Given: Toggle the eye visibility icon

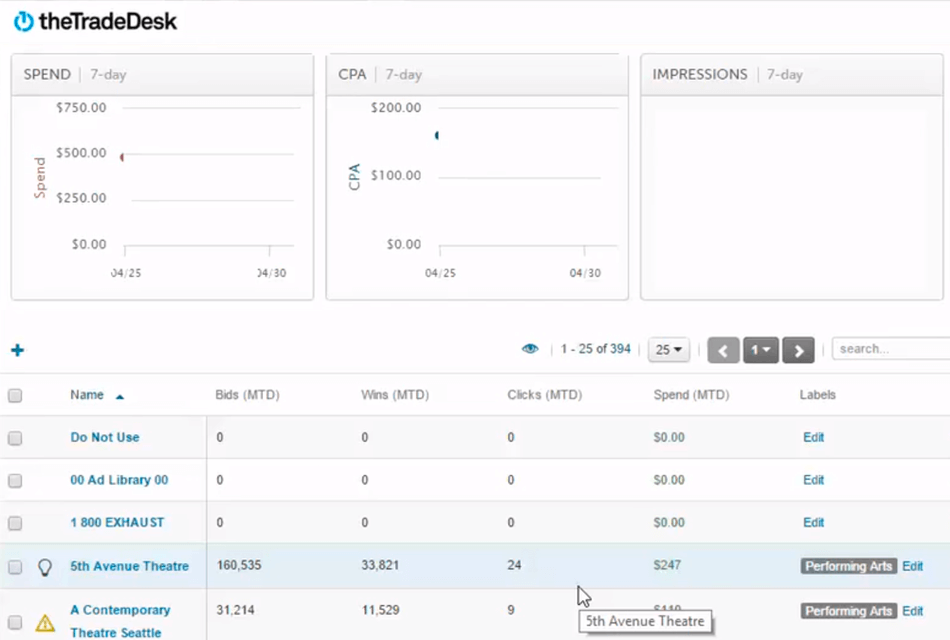Looking at the screenshot, I should (x=530, y=349).
